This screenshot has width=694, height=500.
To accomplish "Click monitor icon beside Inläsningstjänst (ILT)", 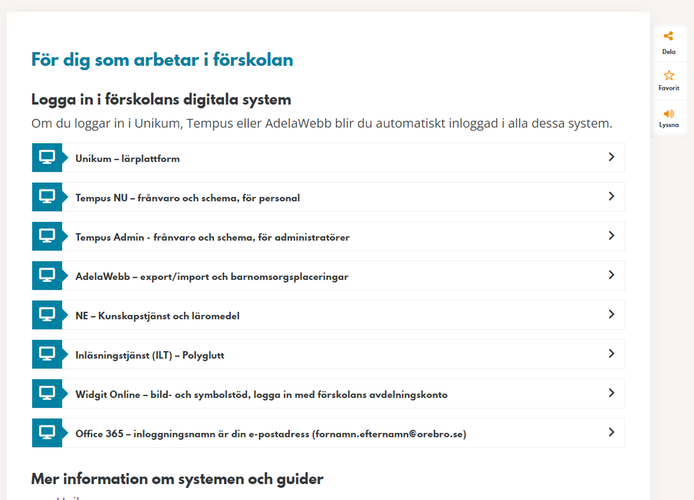I will [x=47, y=354].
